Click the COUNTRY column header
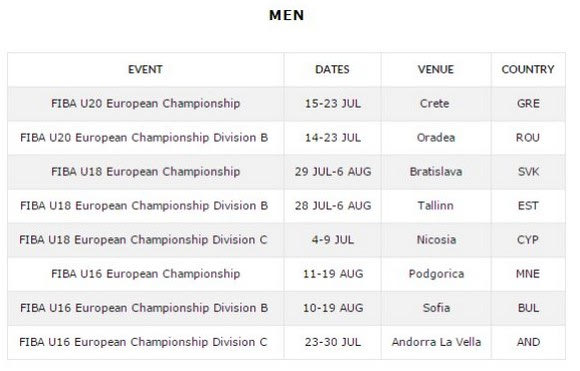The image size is (580, 371). 528,70
